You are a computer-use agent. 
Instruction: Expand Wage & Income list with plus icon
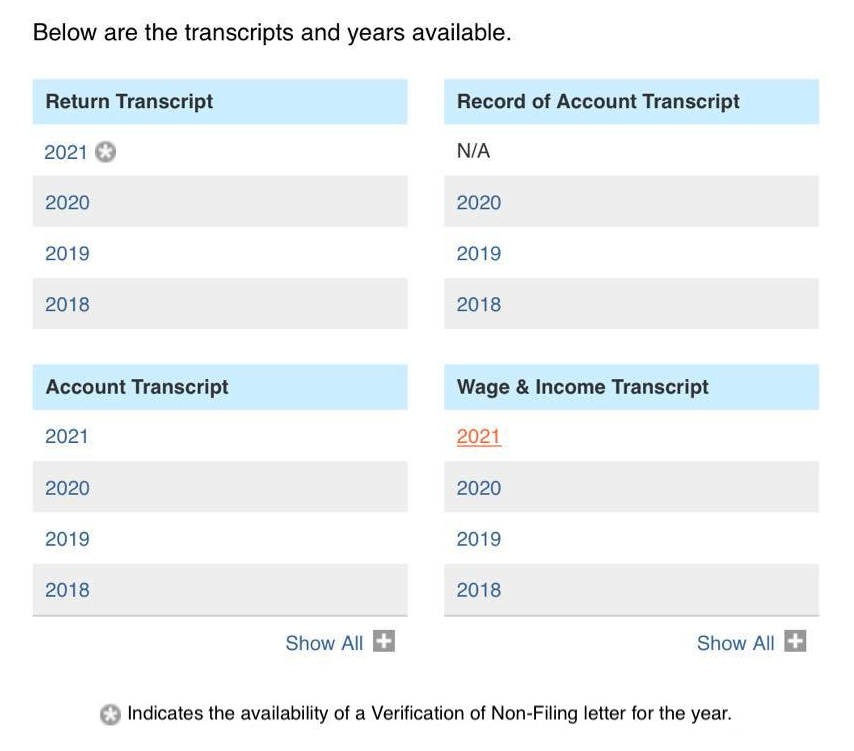(x=795, y=641)
